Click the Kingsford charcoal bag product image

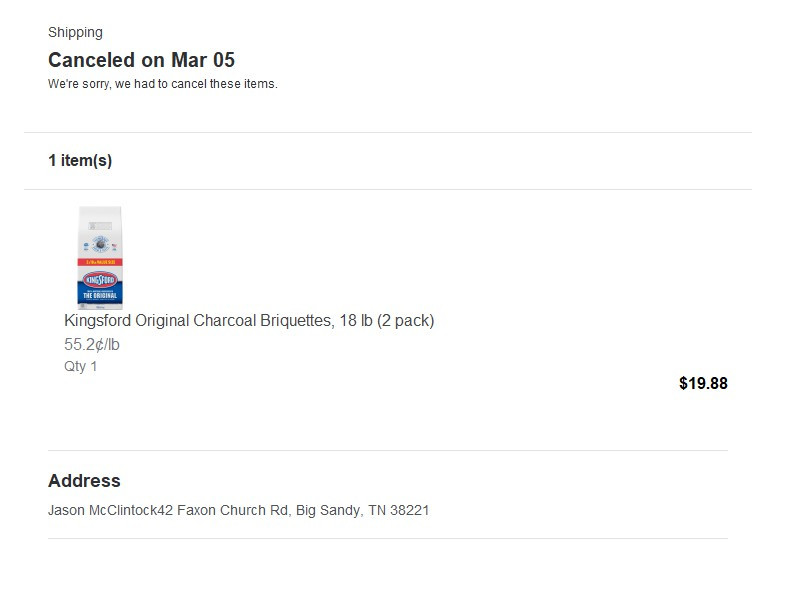[x=100, y=257]
